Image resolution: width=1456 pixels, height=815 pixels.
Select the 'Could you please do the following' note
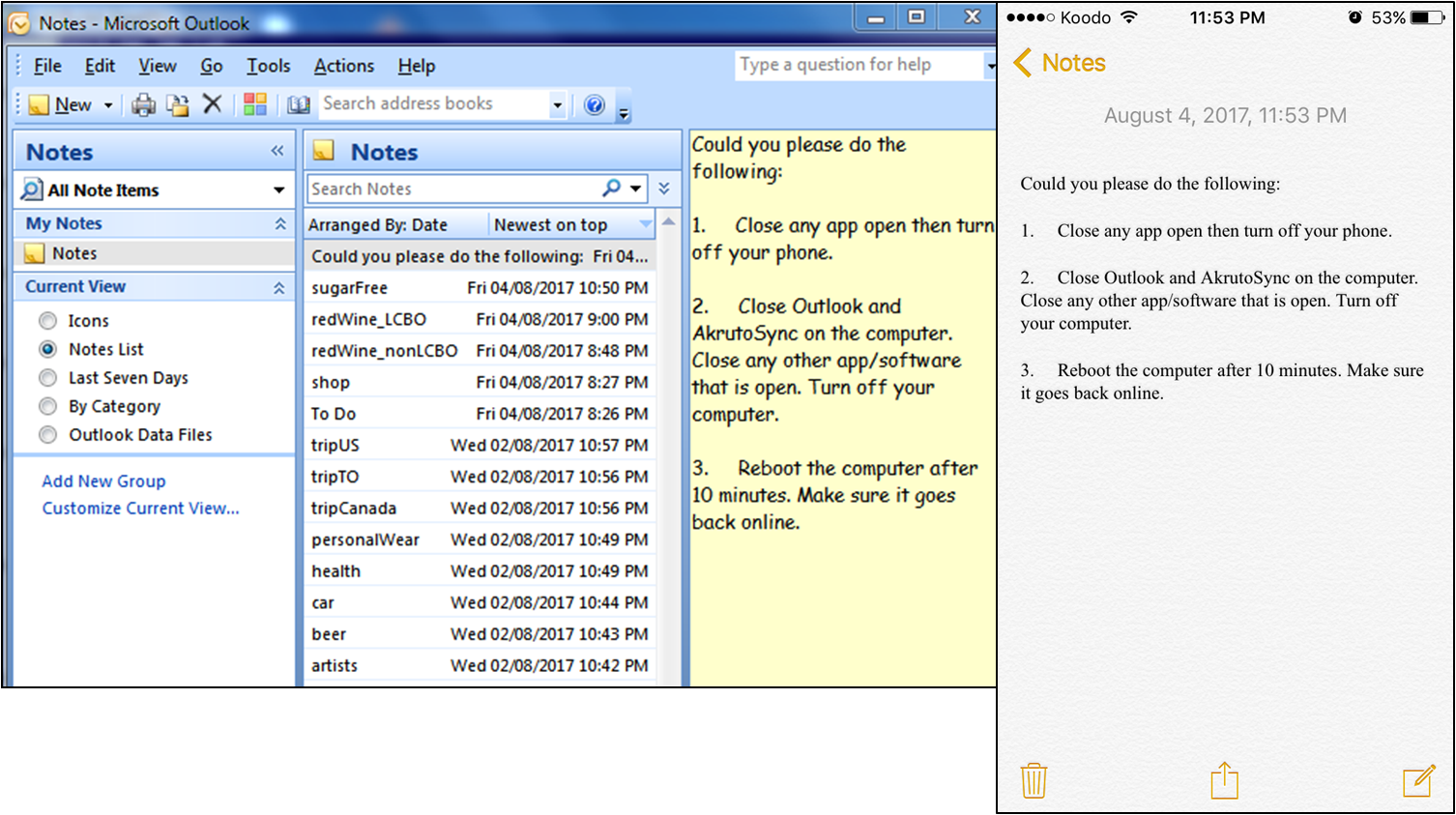480,256
